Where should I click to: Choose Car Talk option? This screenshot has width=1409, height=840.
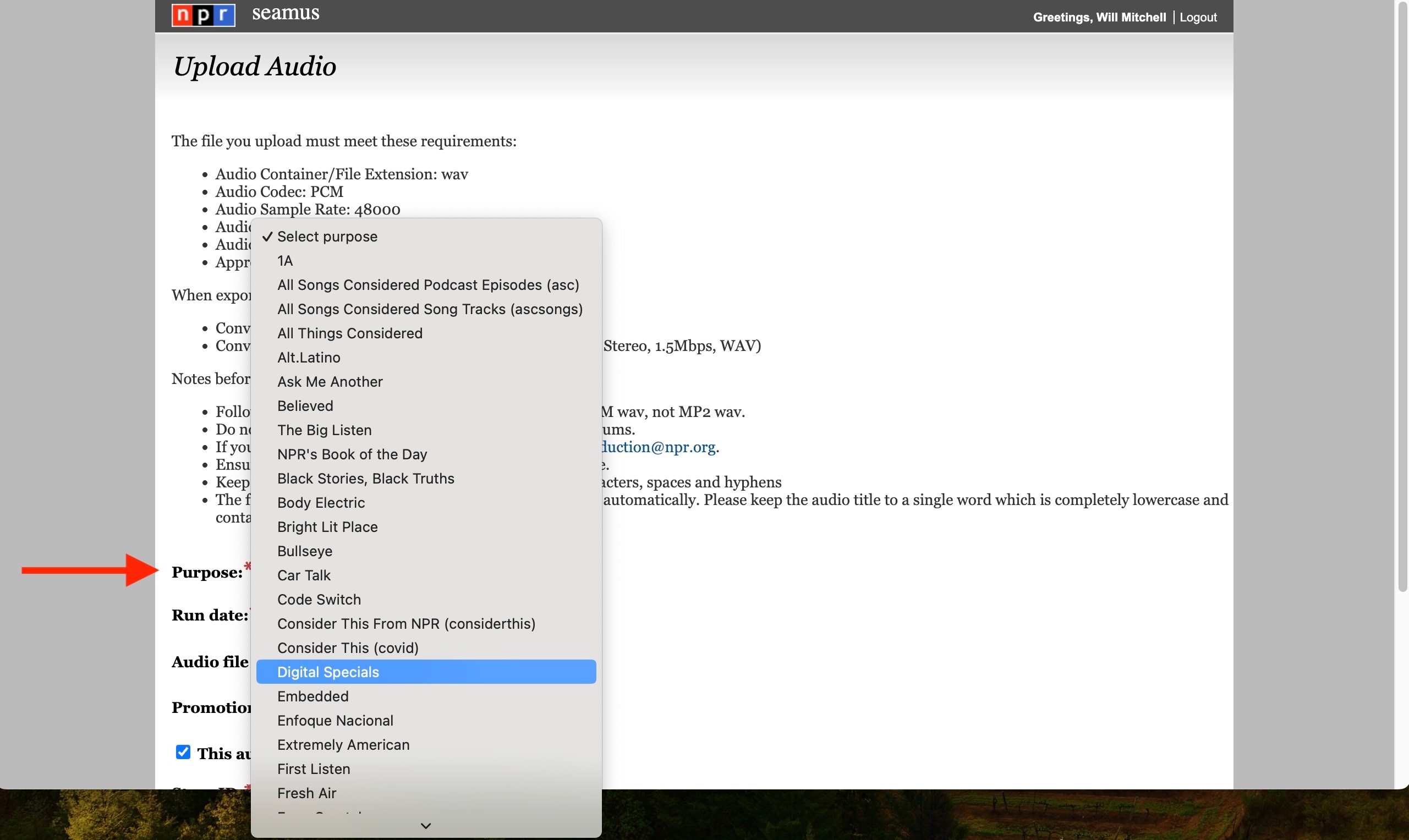pos(426,575)
